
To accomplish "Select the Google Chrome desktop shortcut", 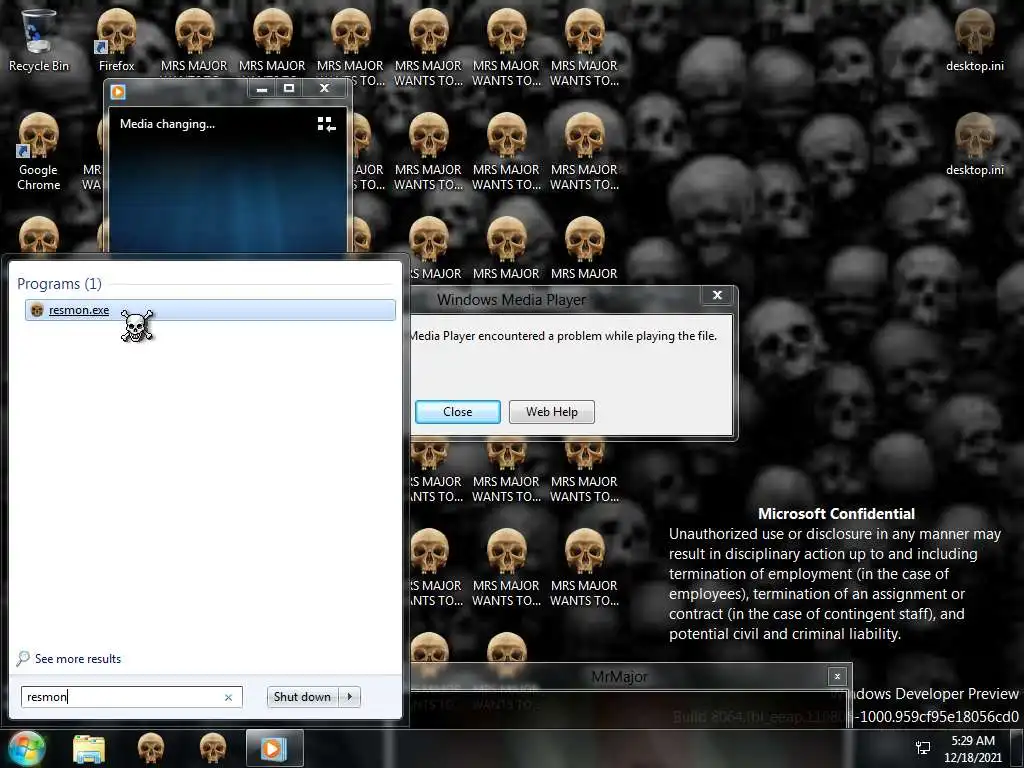I will tap(38, 152).
